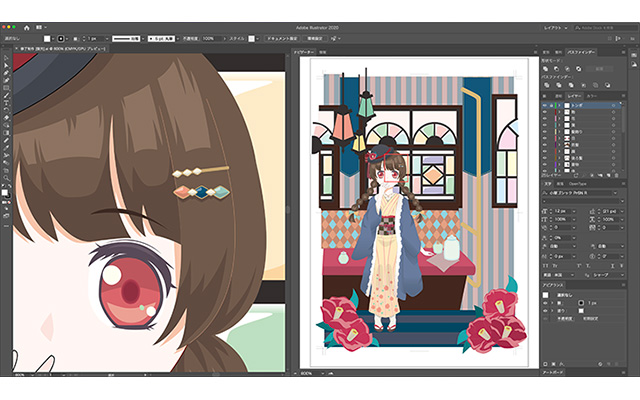Screen dimensions: 640x400
Task: Toggle stroke row visibility in Appearance panel
Action: coord(545,303)
